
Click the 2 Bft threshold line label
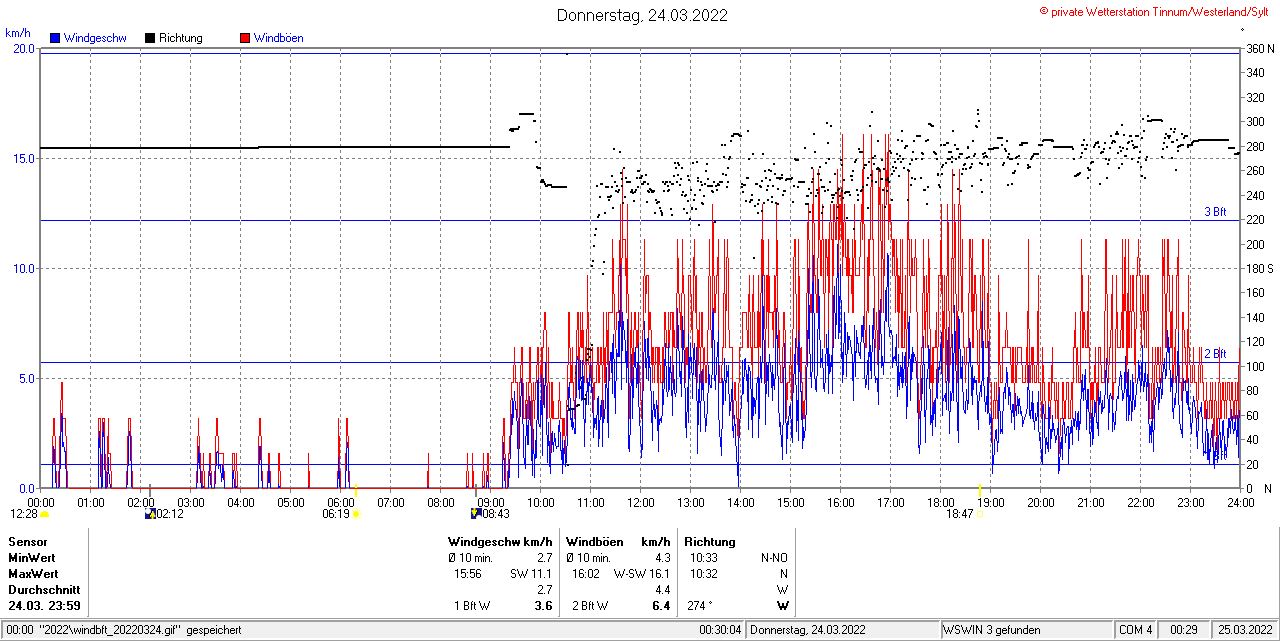pos(1215,354)
